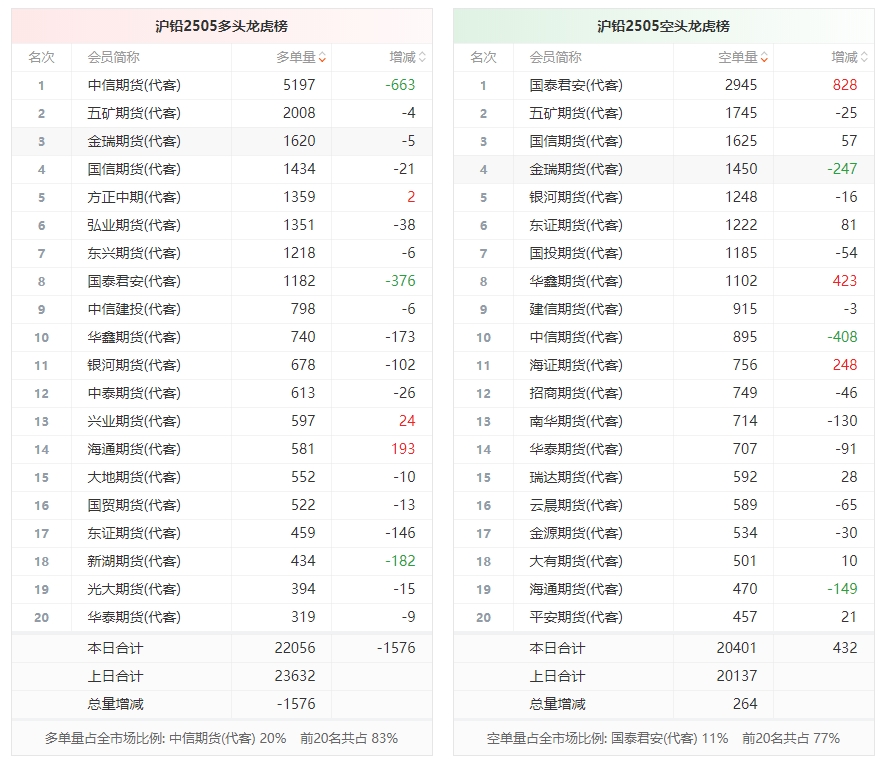Select 国信期货(代客) in short ranking
Screen dimensions: 885x763
[576, 141]
